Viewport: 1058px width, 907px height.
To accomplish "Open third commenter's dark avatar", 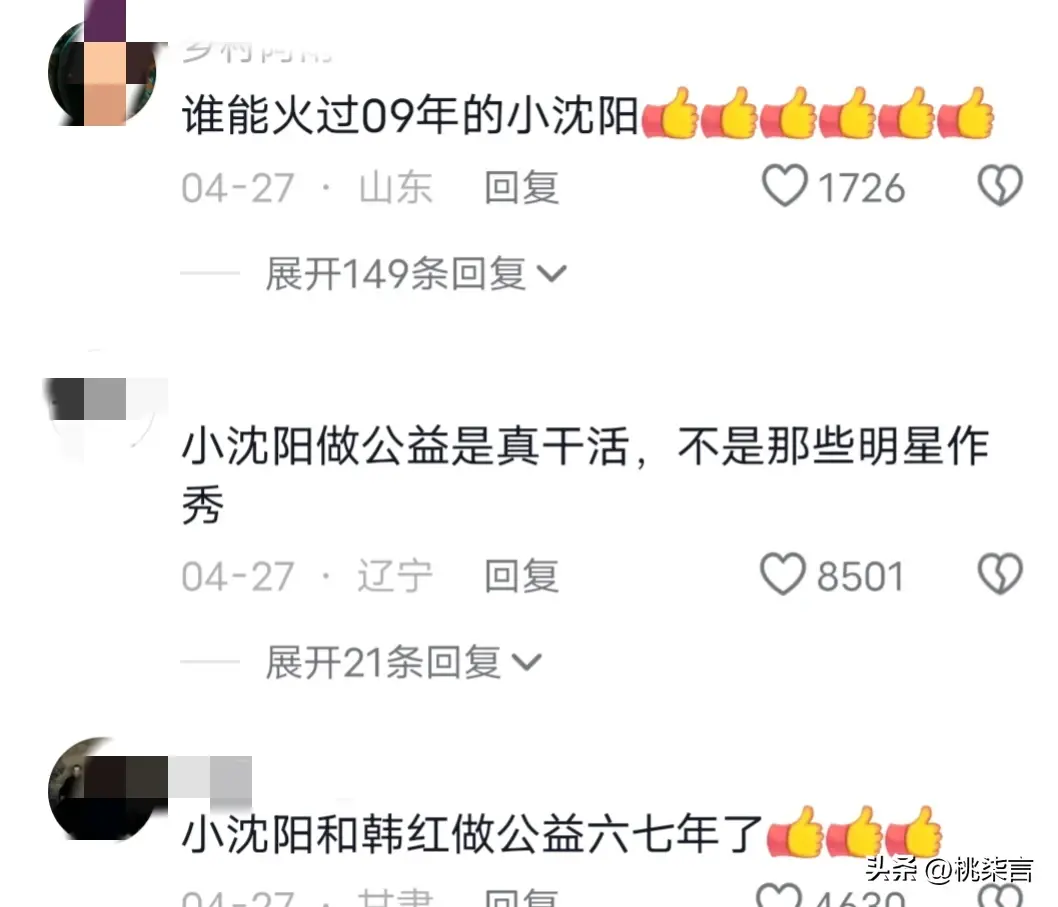I will 103,790.
